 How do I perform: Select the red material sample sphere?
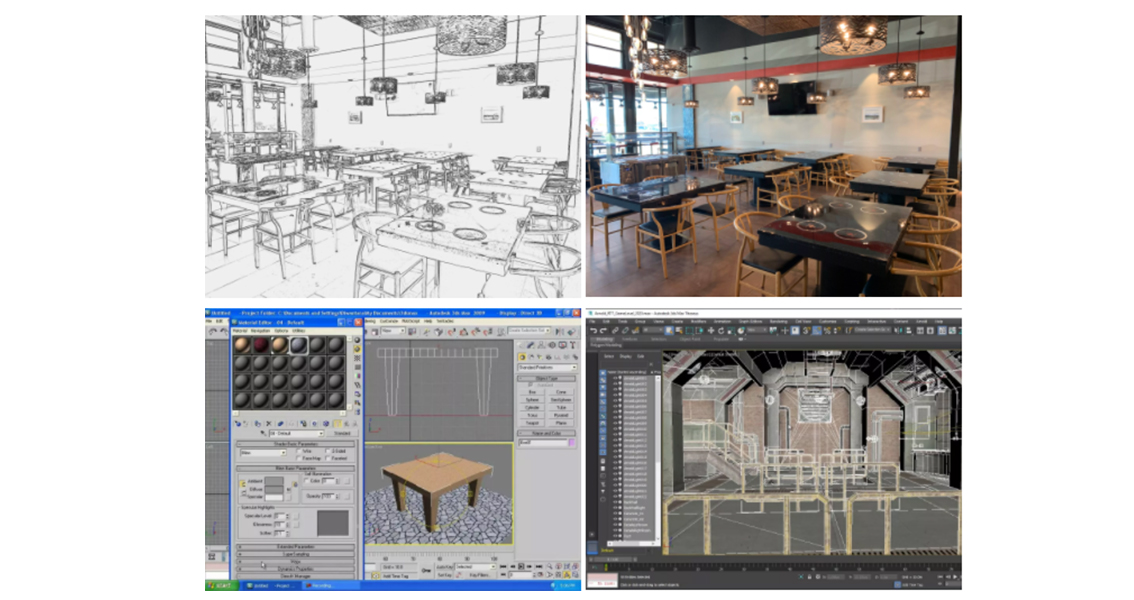coord(260,345)
